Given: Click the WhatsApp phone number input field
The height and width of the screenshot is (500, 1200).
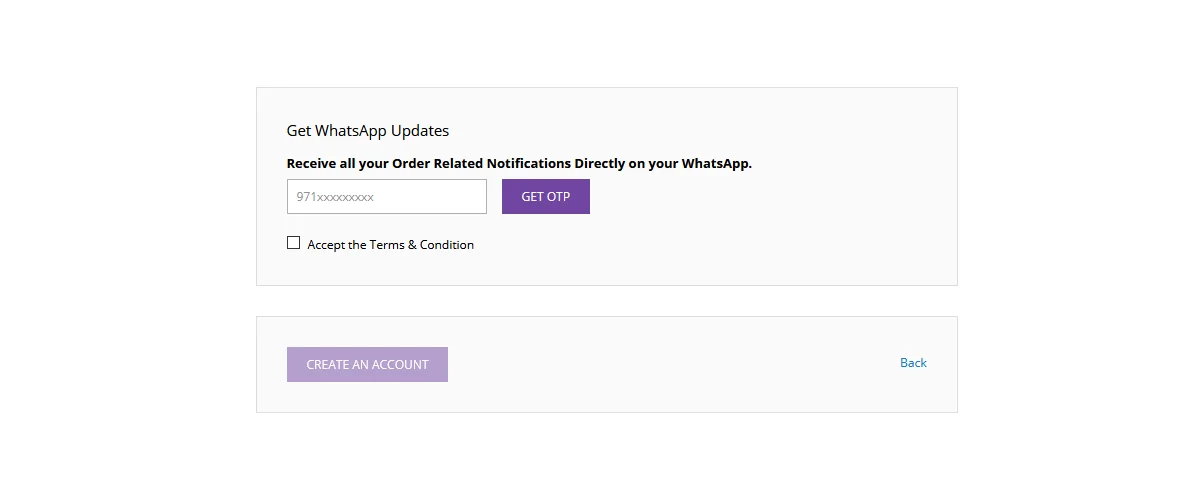Looking at the screenshot, I should click(386, 197).
